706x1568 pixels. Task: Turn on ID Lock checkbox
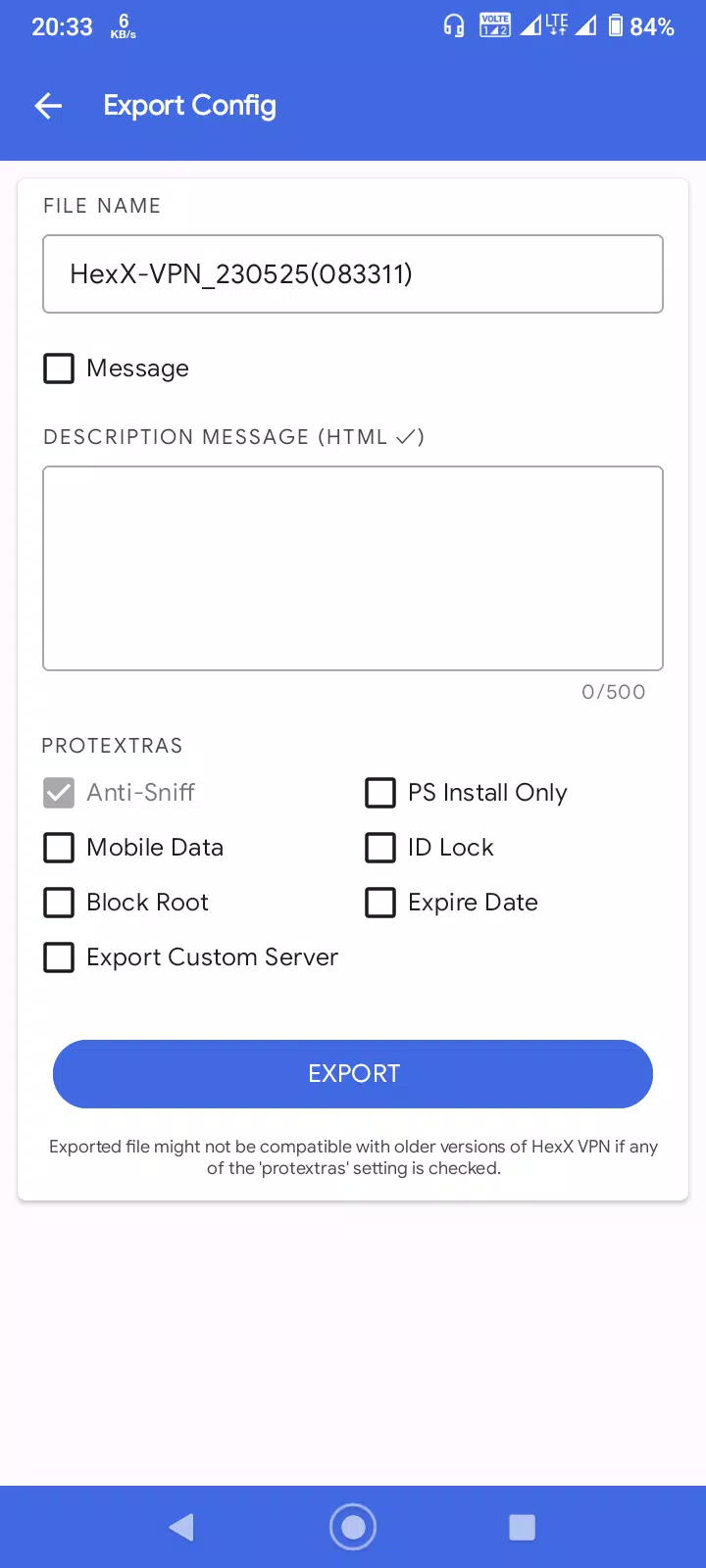click(380, 848)
